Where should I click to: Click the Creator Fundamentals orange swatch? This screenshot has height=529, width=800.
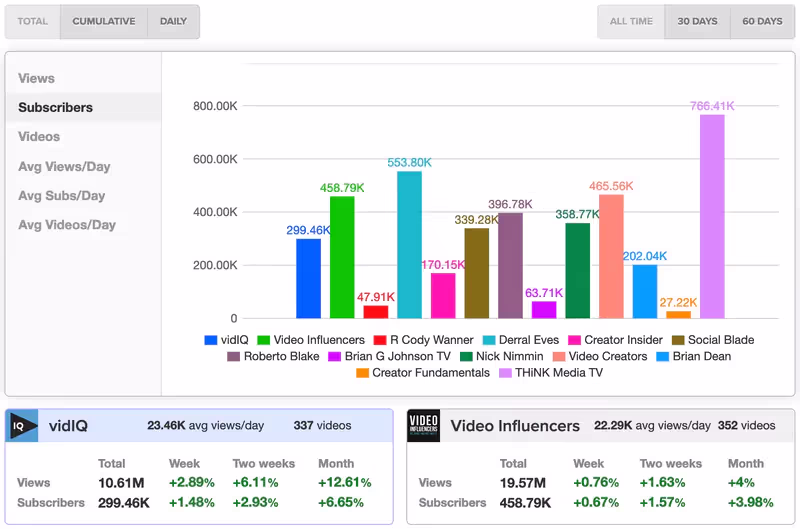point(362,373)
